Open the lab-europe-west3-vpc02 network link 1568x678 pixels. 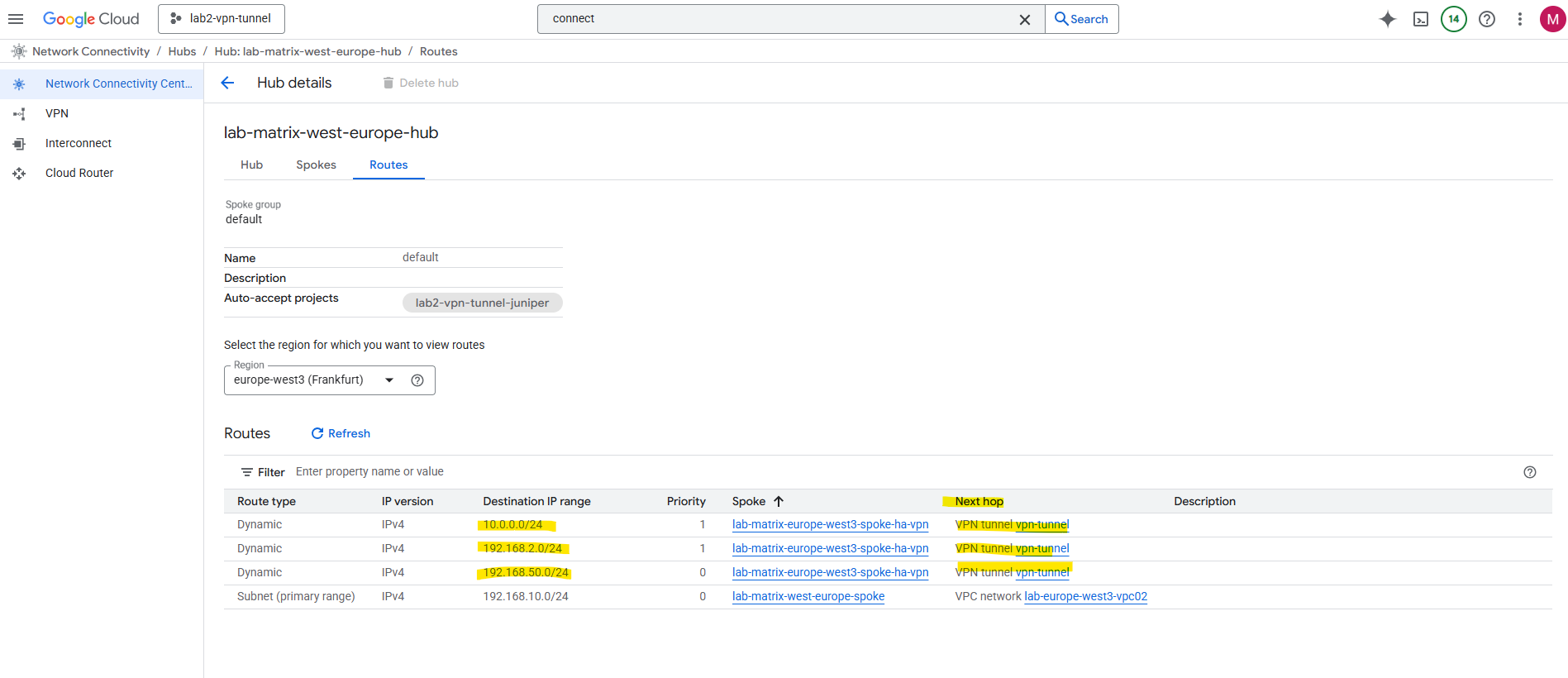click(1084, 596)
